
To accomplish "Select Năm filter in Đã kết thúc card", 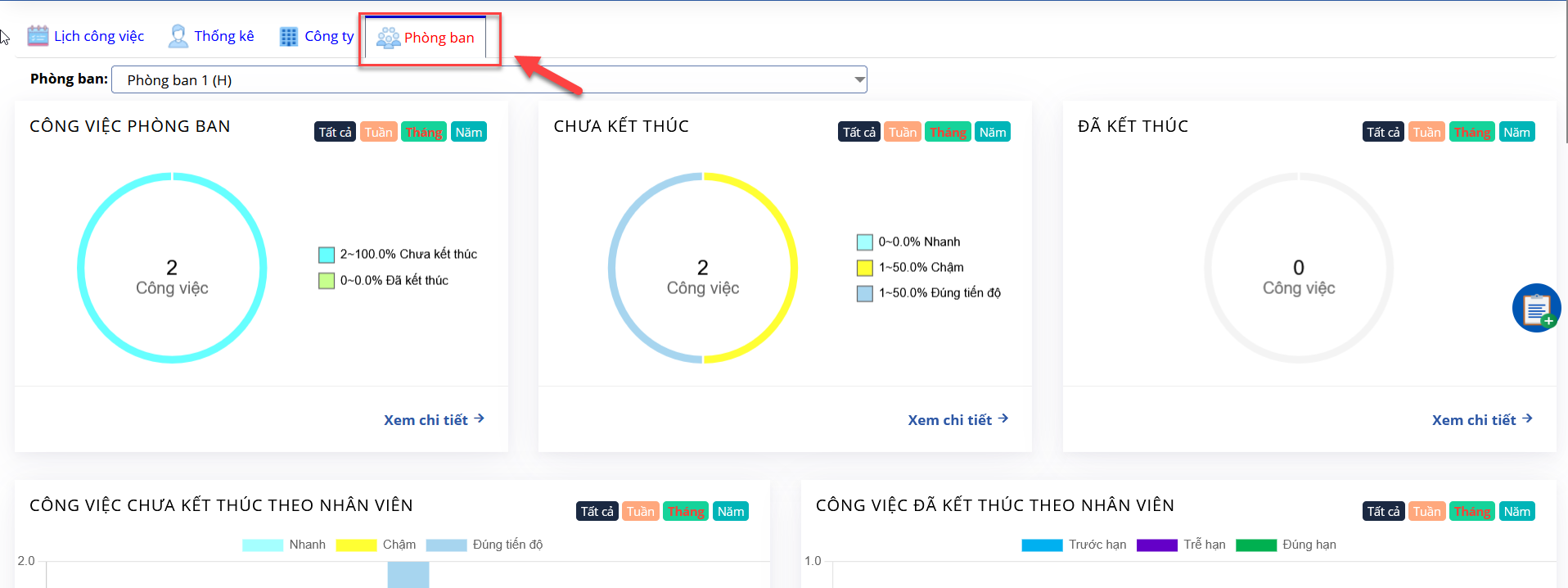I will pos(1516,132).
